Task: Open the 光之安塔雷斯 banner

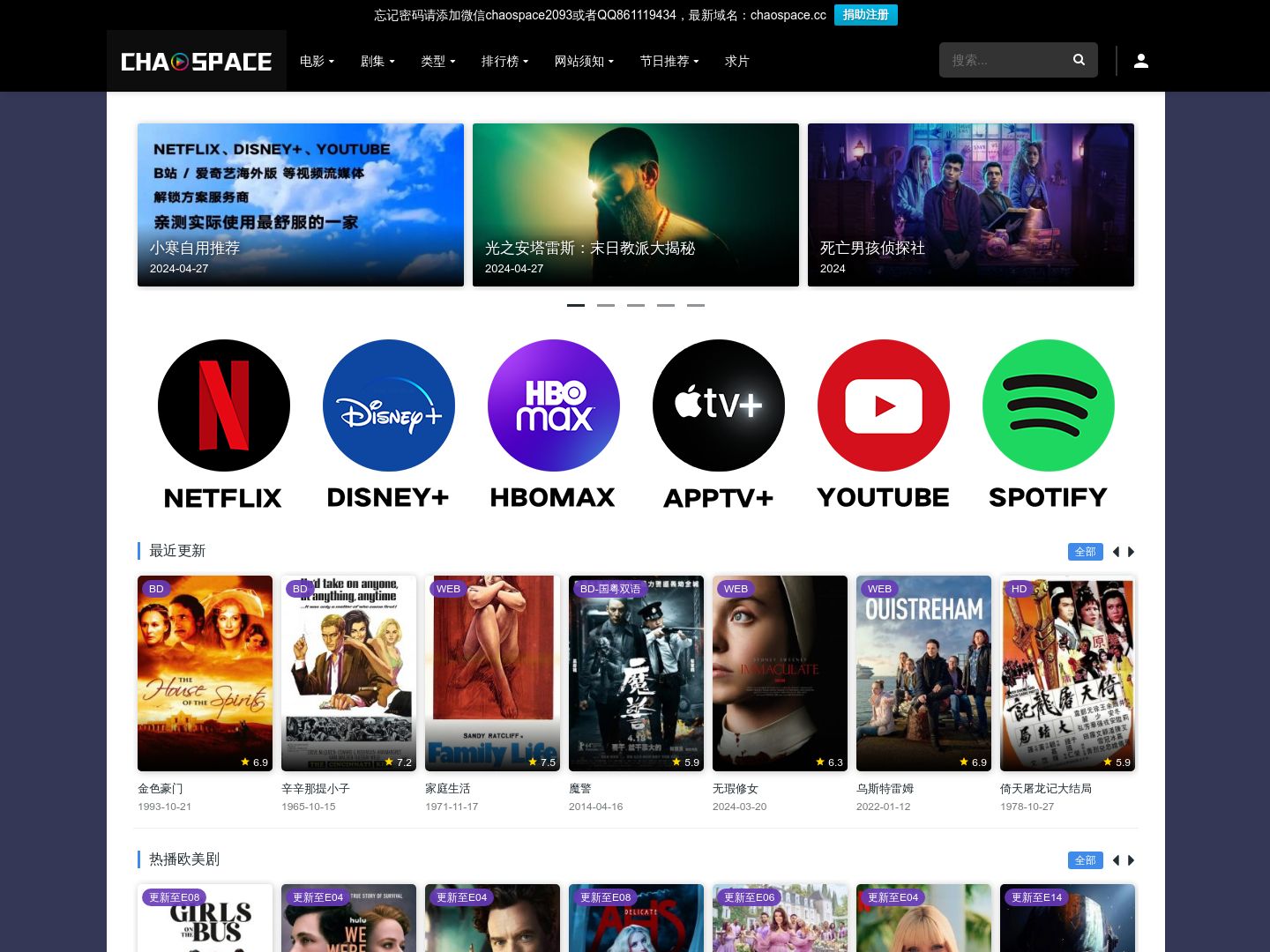Action: point(636,205)
